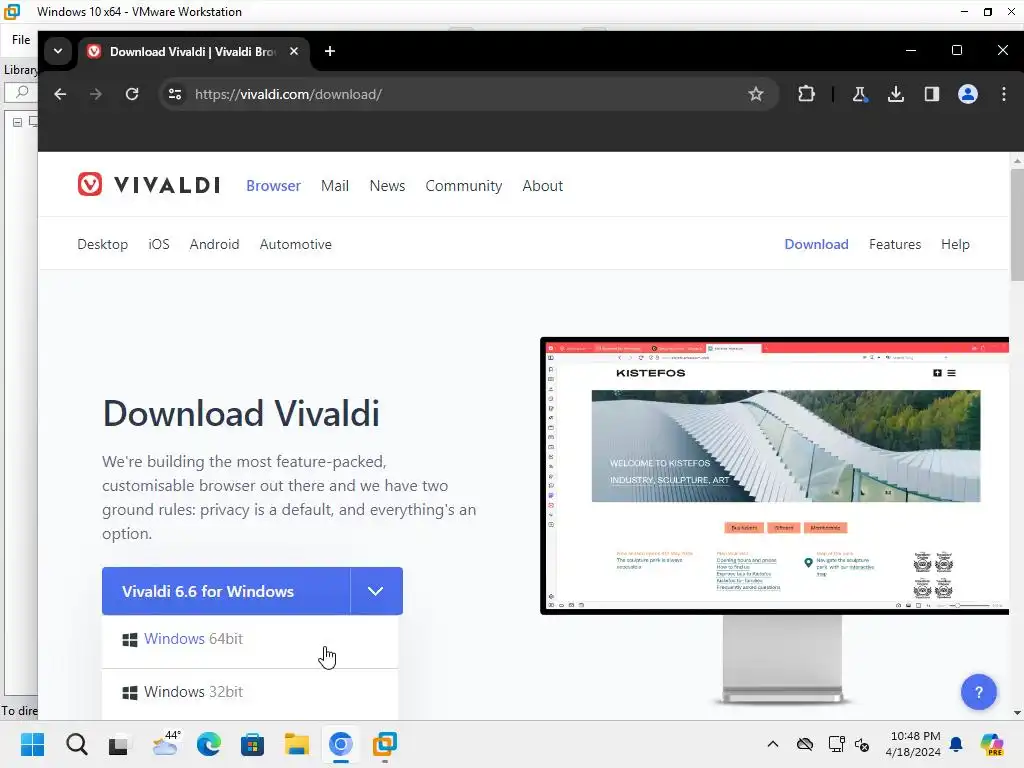Choose the Windows 64bit download

[x=249, y=639]
